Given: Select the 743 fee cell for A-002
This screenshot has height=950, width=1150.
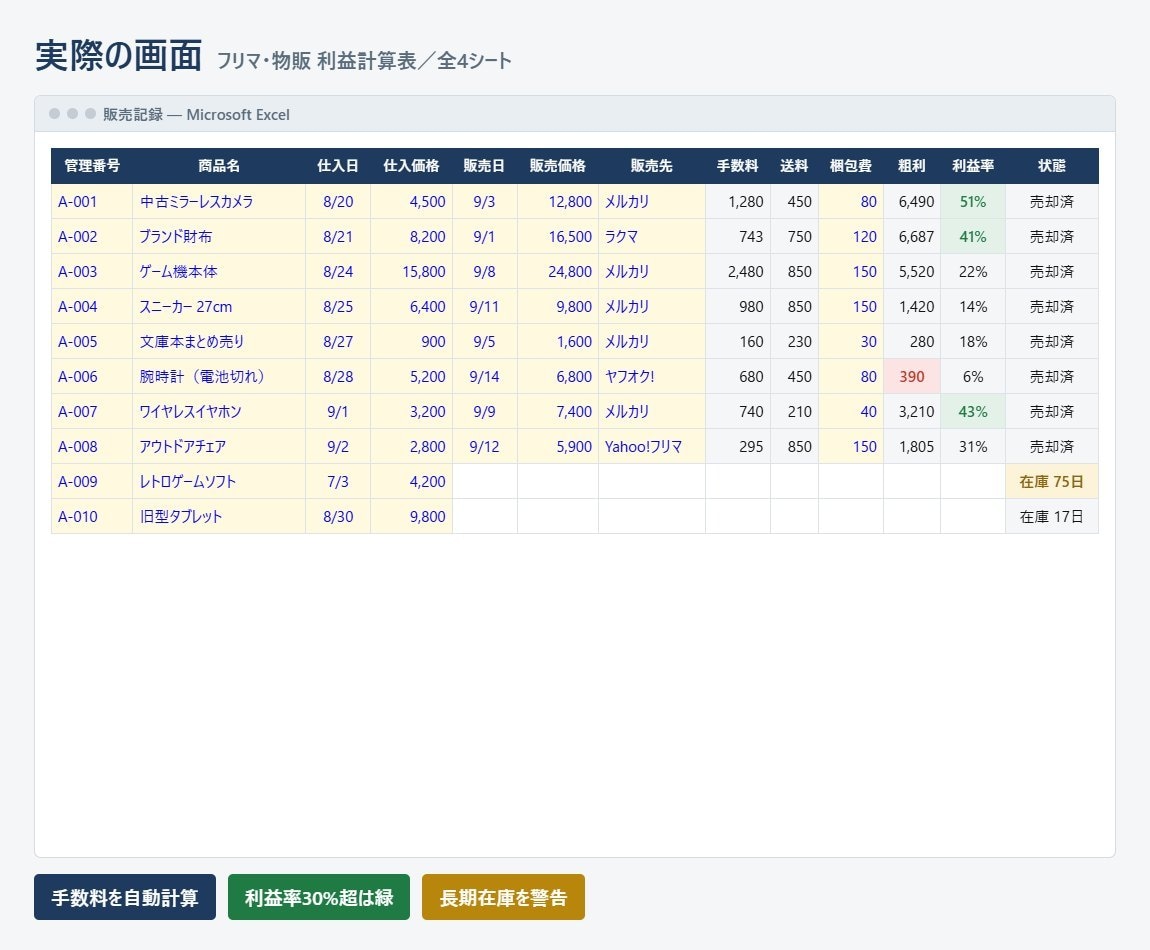Looking at the screenshot, I should point(738,236).
